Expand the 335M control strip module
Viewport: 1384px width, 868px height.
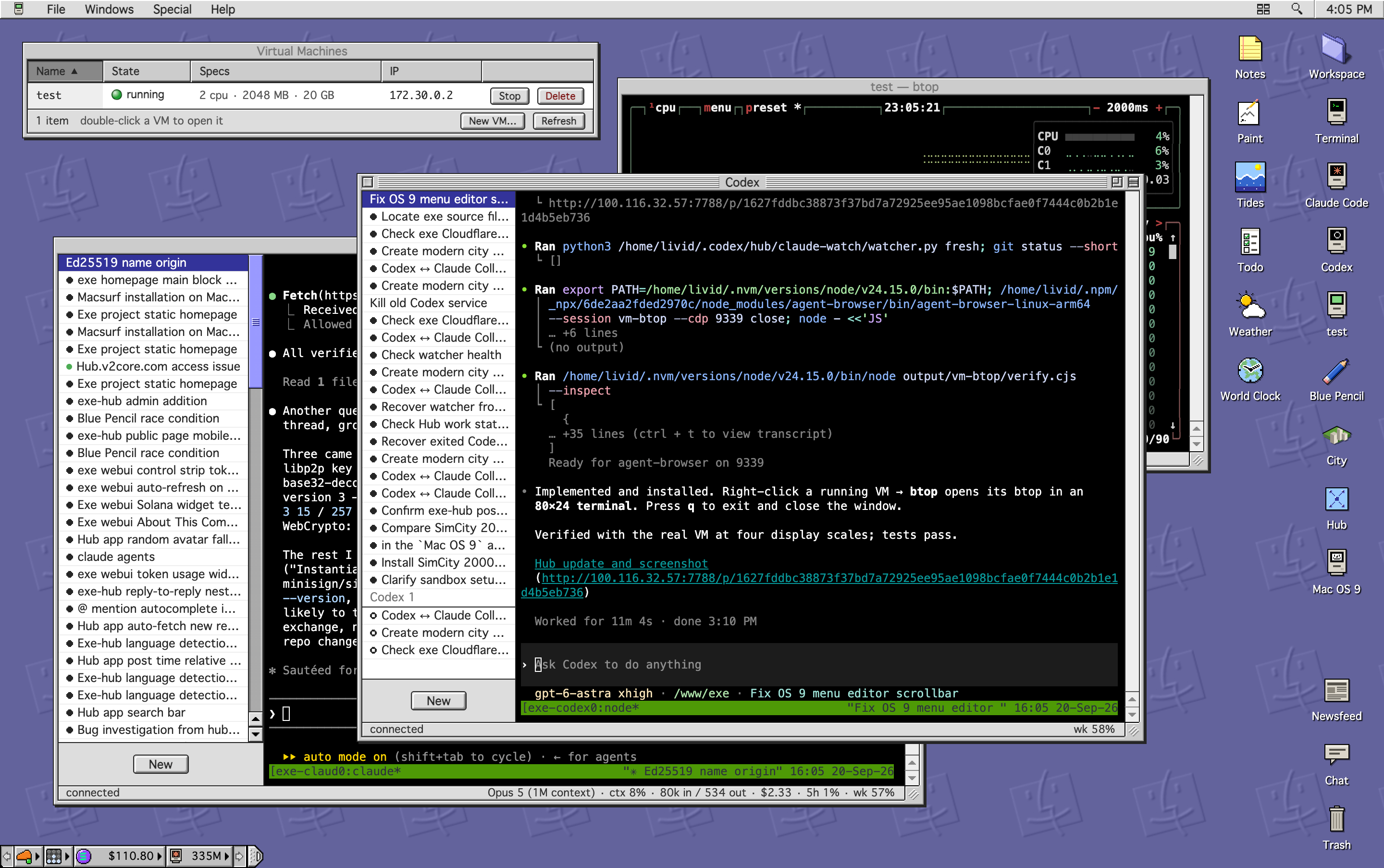(x=227, y=856)
